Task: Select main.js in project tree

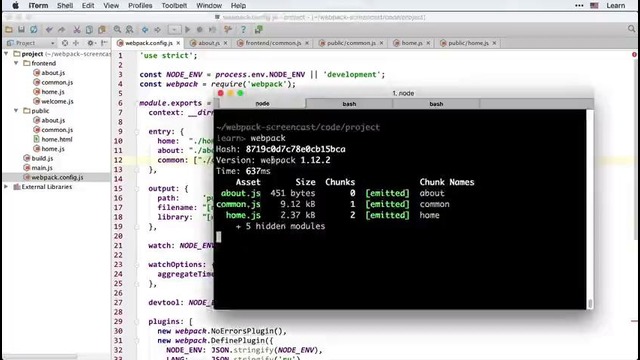Action: click(x=38, y=167)
